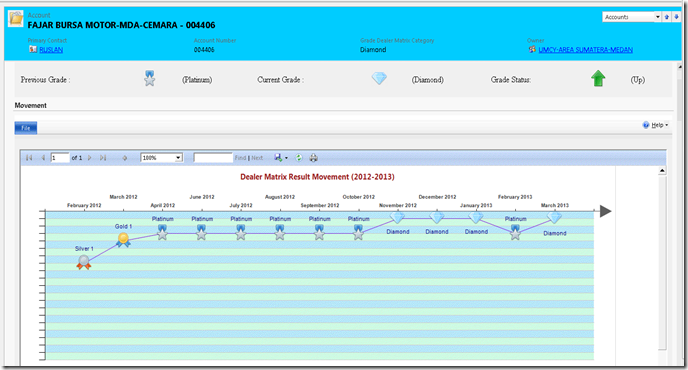Open the RUSLAN primary contact link
This screenshot has height=370, width=688.
coord(51,50)
